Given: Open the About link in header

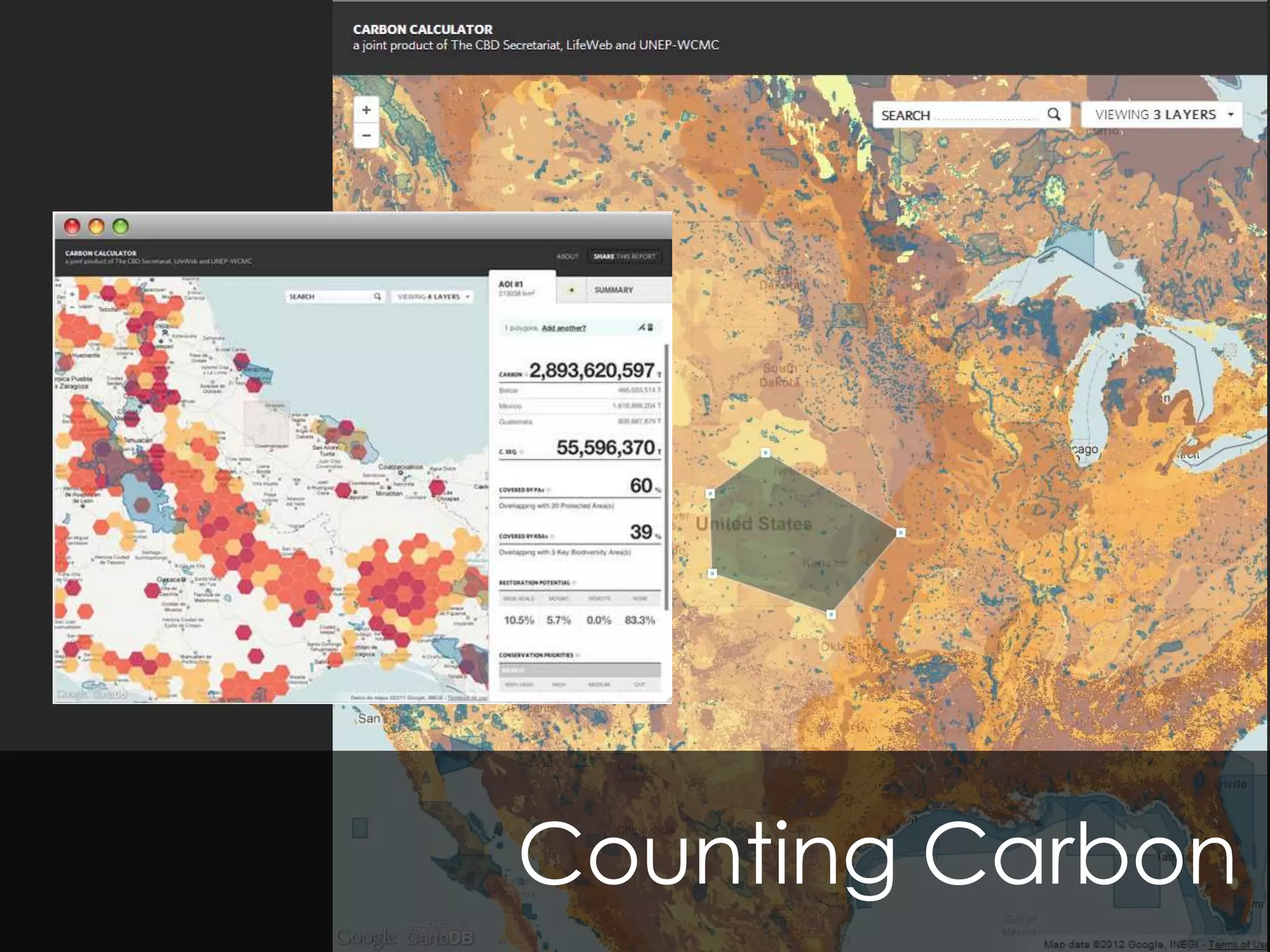Looking at the screenshot, I should pyautogui.click(x=567, y=256).
